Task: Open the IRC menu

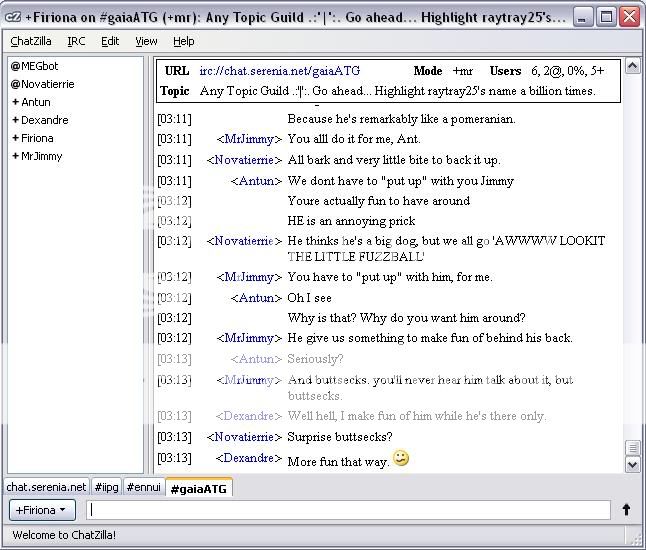Action: point(76,41)
